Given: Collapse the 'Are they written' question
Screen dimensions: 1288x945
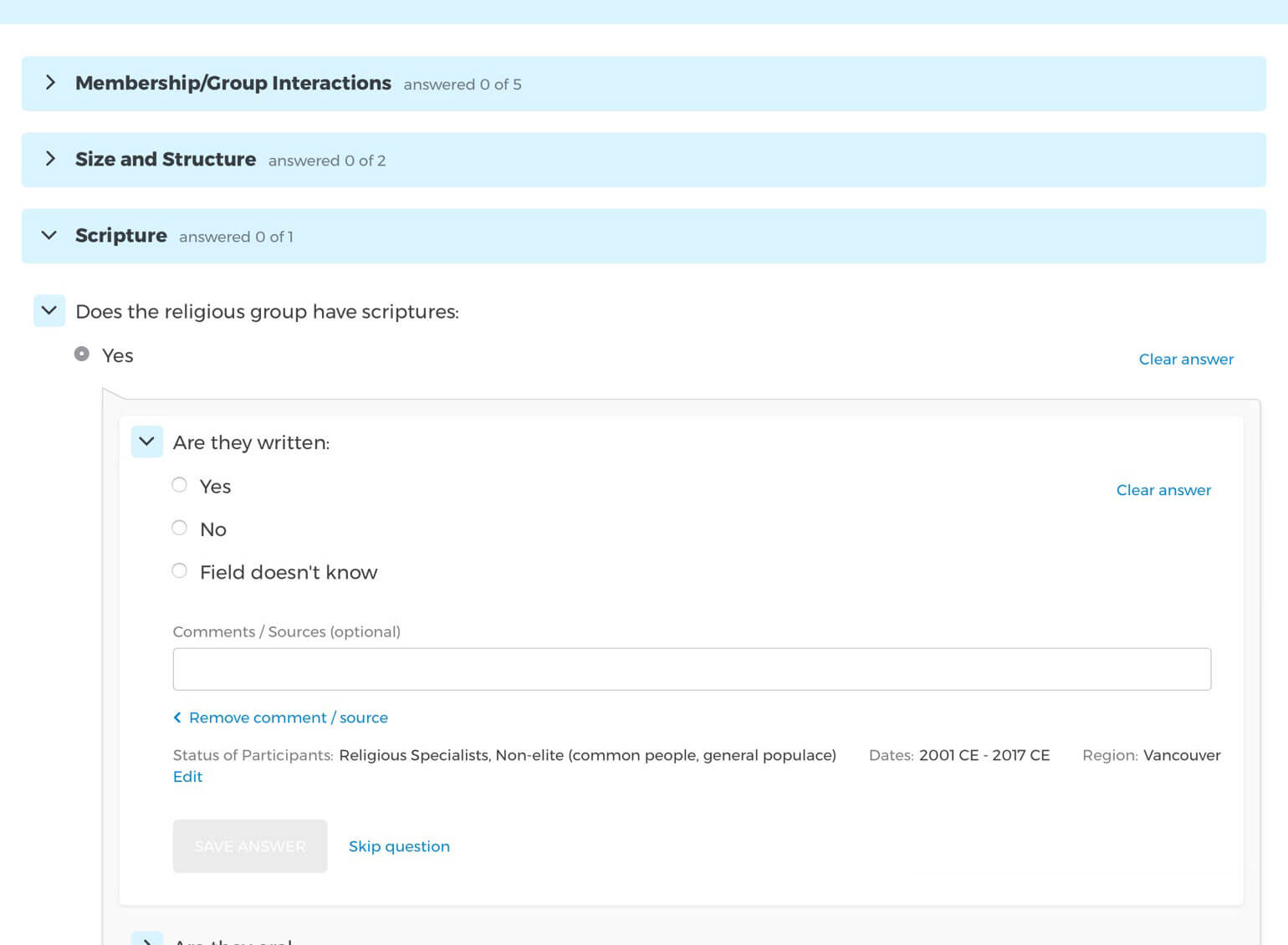Looking at the screenshot, I should tap(147, 442).
